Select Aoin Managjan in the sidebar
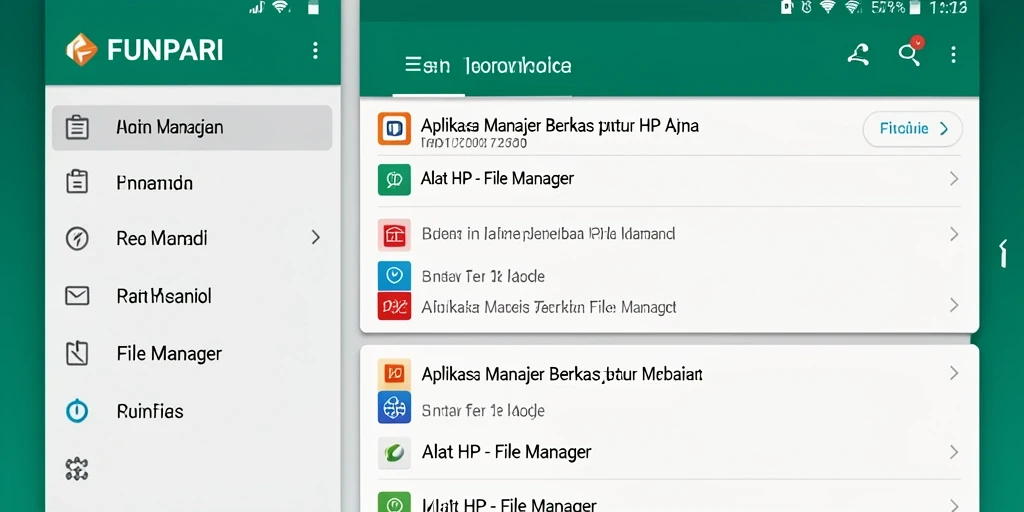Image resolution: width=1024 pixels, height=512 pixels. 192,127
